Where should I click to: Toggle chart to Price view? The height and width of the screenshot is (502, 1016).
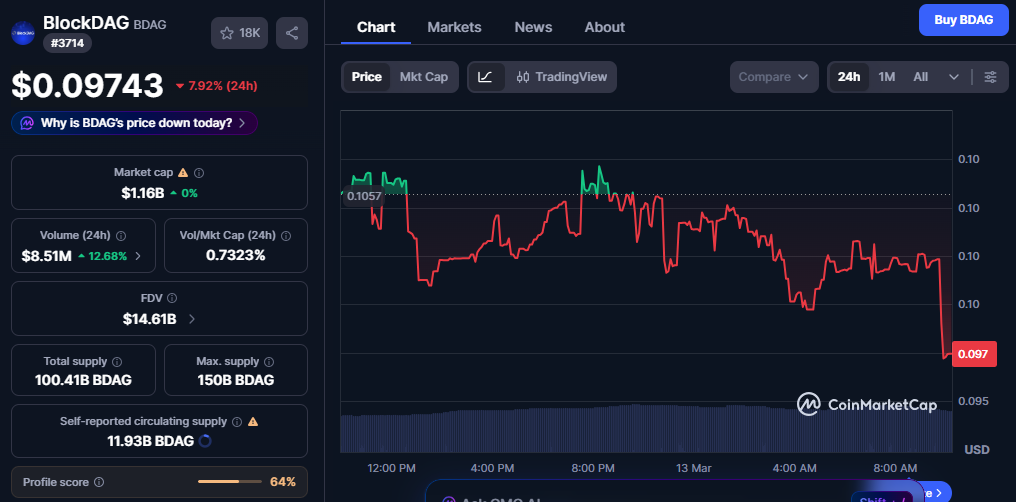367,77
